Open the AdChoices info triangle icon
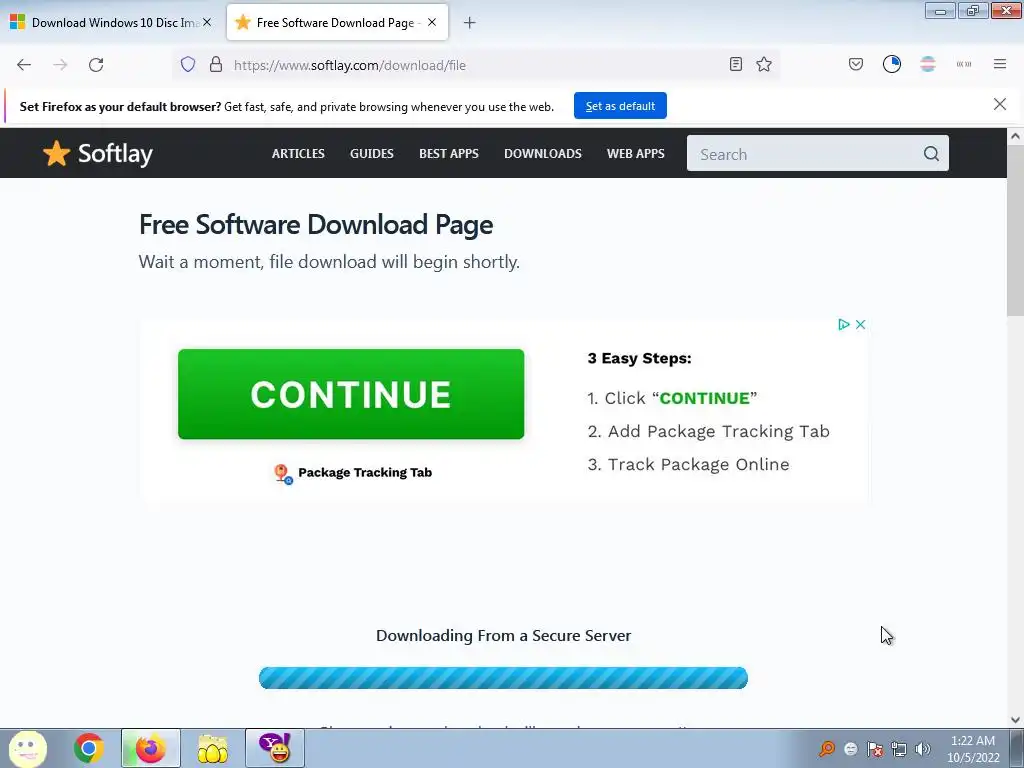 (x=844, y=325)
